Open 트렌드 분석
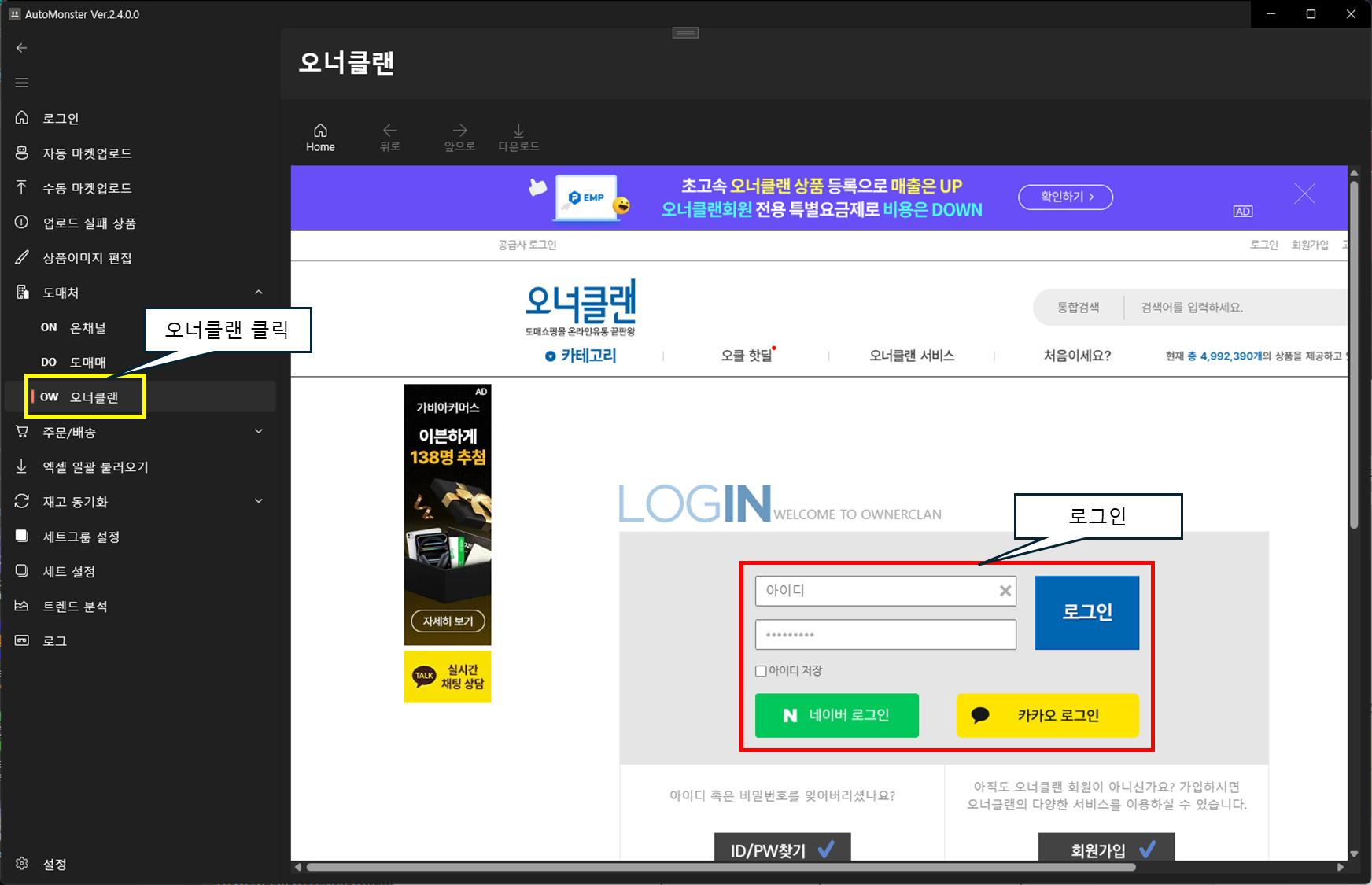Screen dimensions: 1372x885 [140, 606]
